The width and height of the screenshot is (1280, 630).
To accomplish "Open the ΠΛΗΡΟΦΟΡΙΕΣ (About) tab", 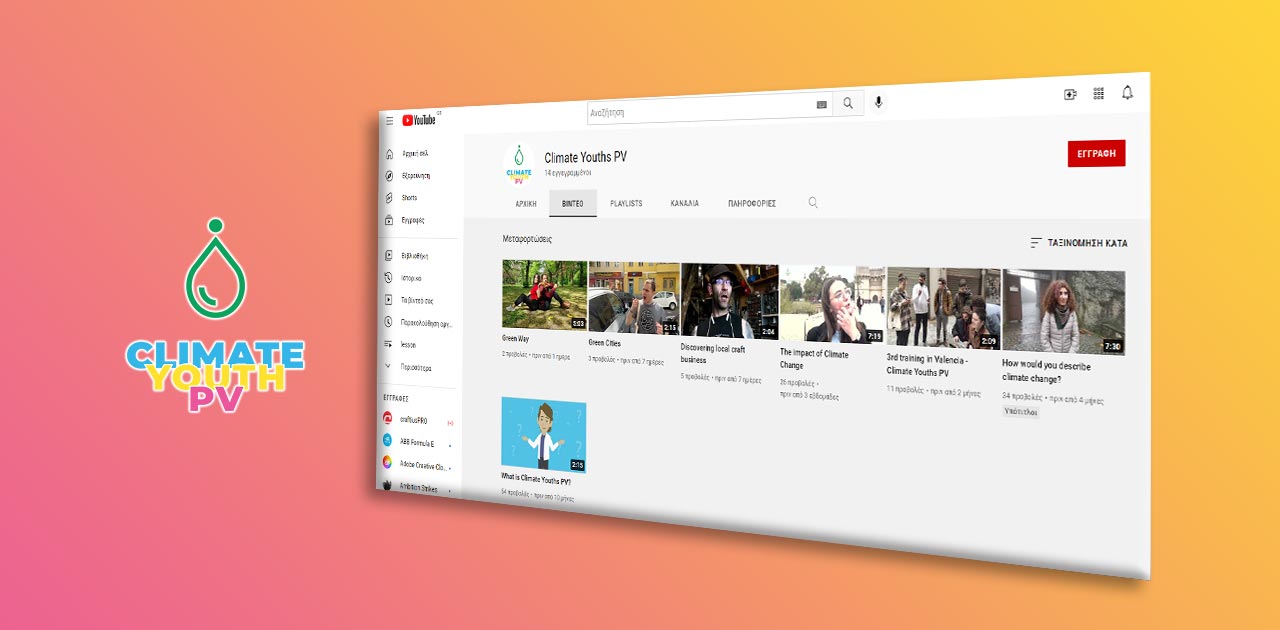I will [752, 203].
